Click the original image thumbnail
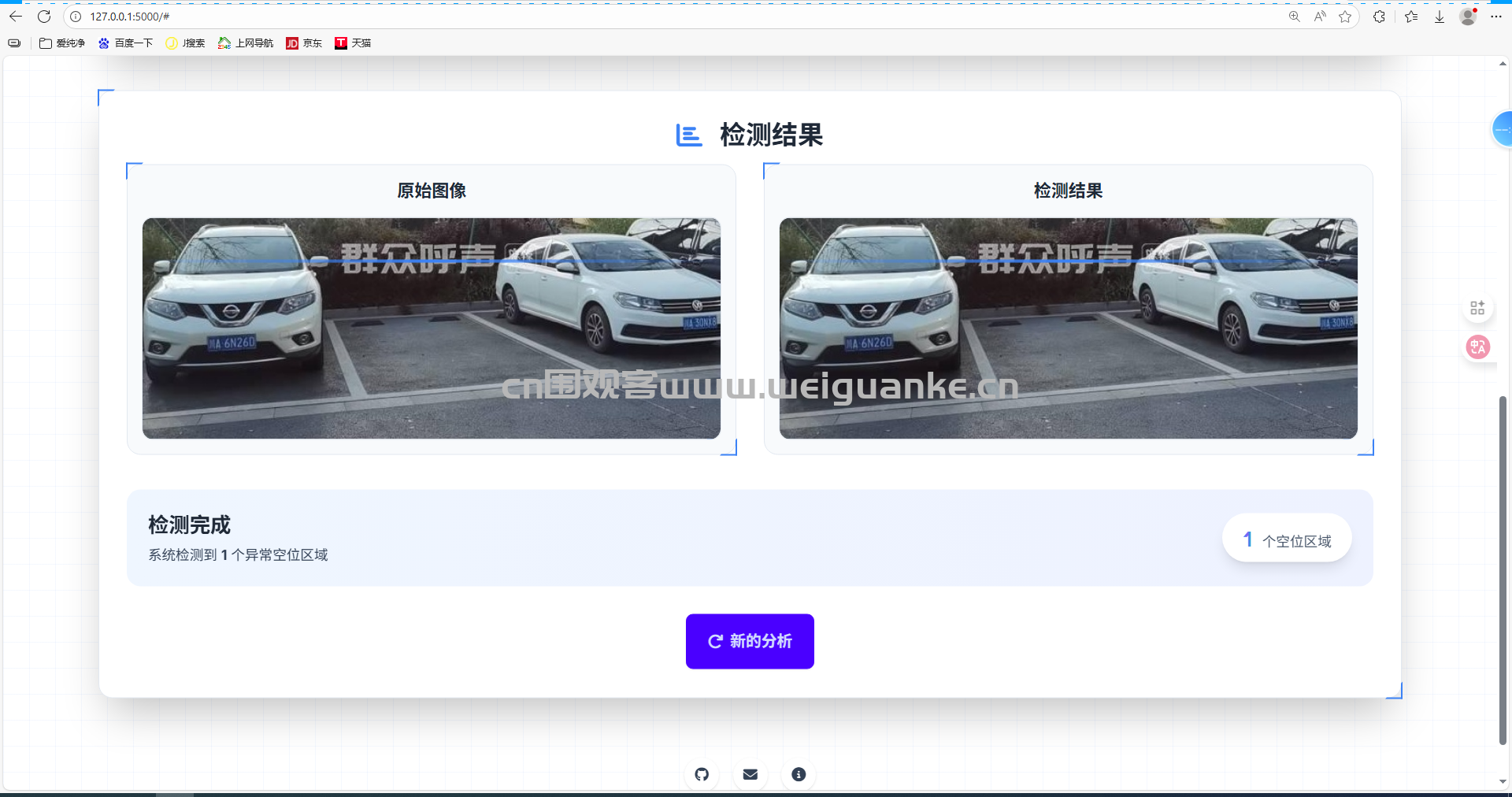Screen dimensions: 1512x797 click(x=431, y=328)
